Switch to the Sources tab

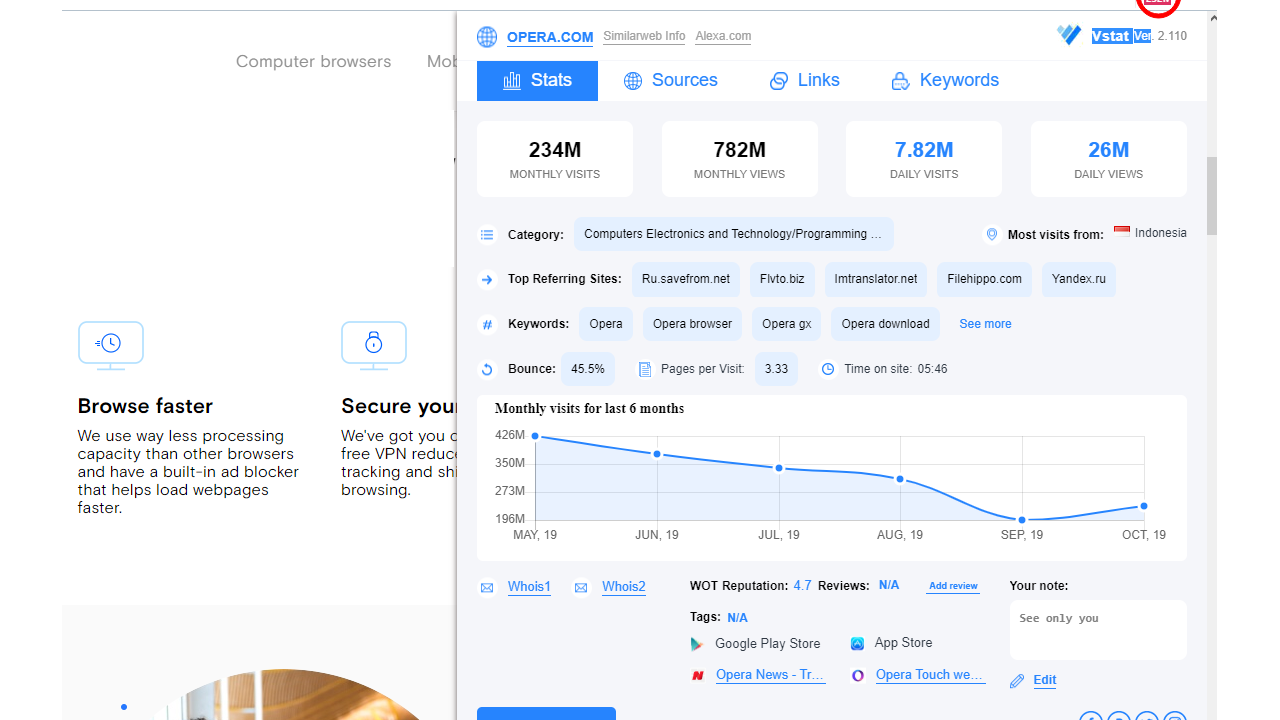click(670, 81)
